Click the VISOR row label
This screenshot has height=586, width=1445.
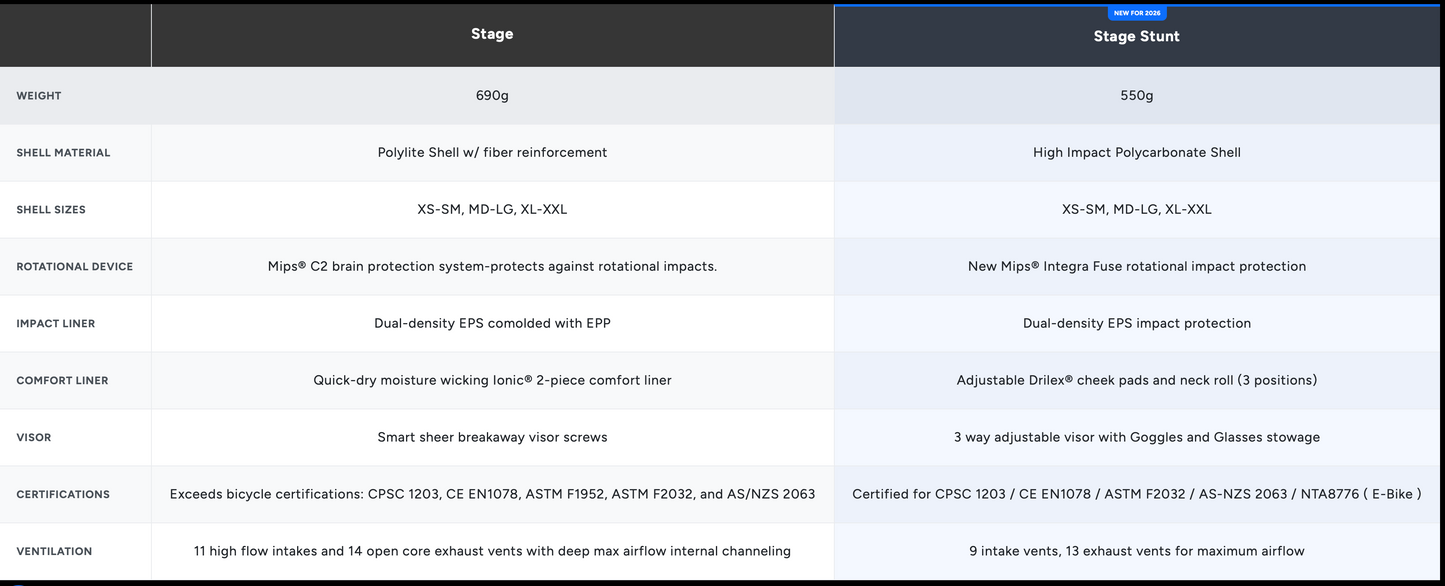[34, 438]
